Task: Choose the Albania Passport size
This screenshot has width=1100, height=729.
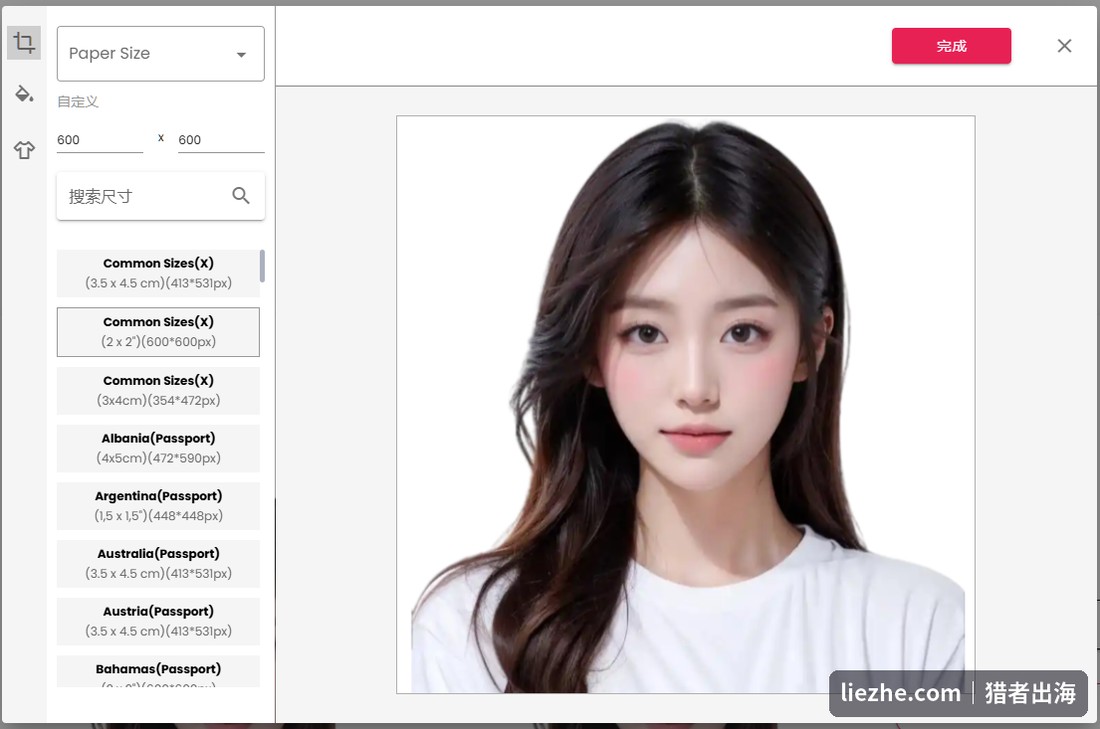Action: (158, 448)
